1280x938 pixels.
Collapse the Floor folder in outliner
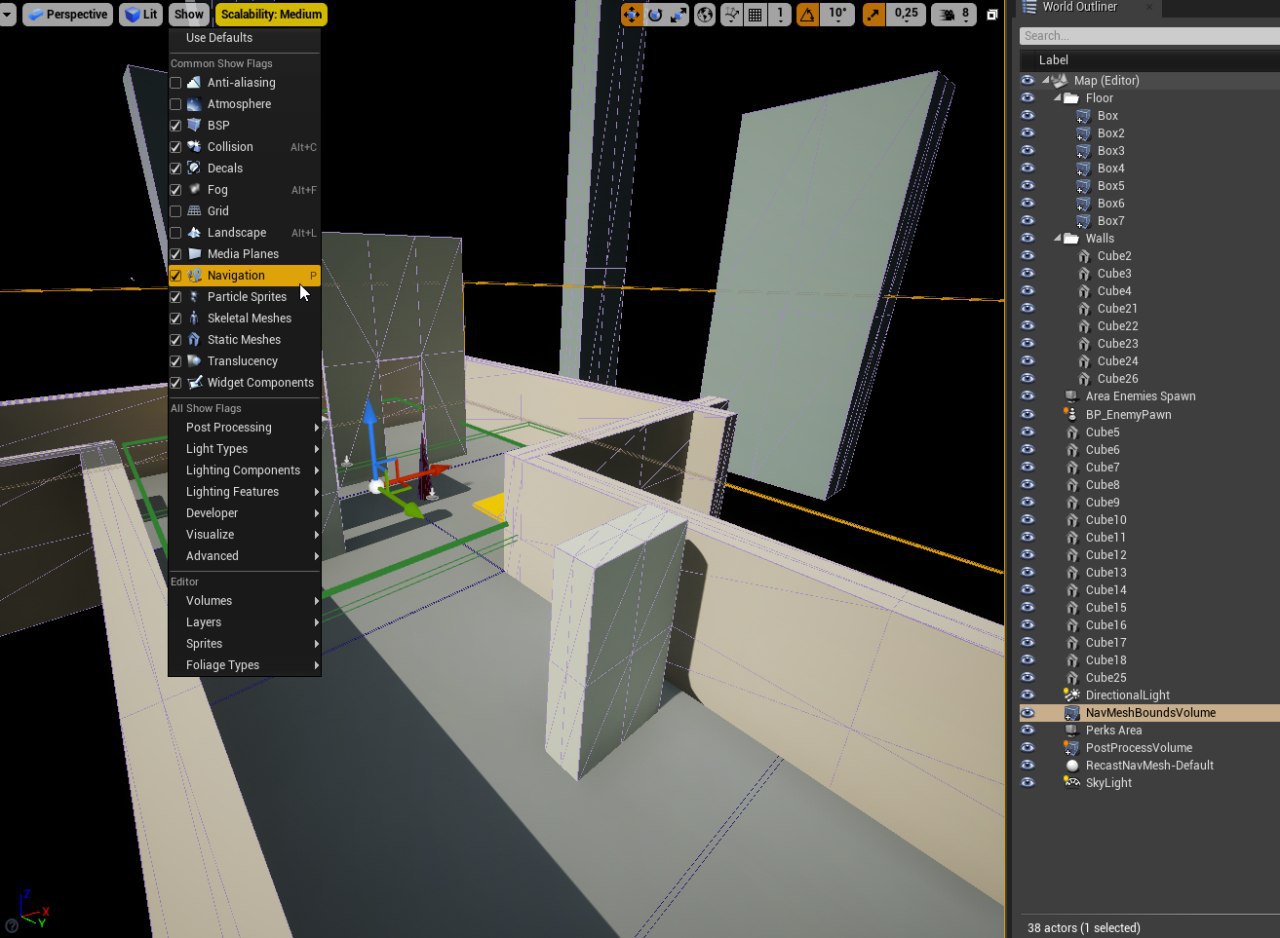tap(1057, 98)
